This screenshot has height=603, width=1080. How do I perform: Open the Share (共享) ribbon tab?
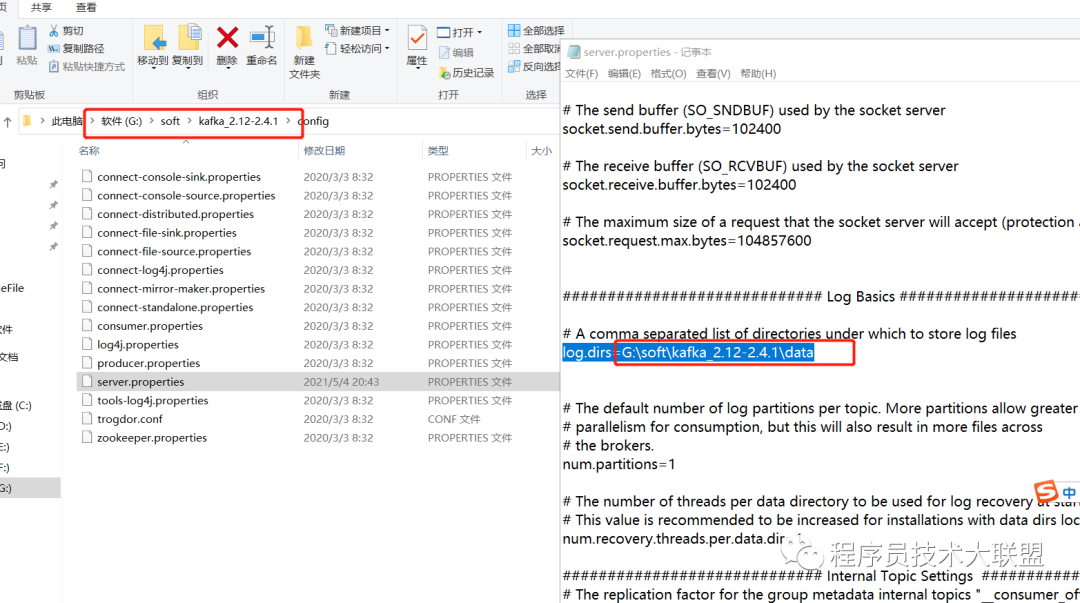[x=41, y=8]
